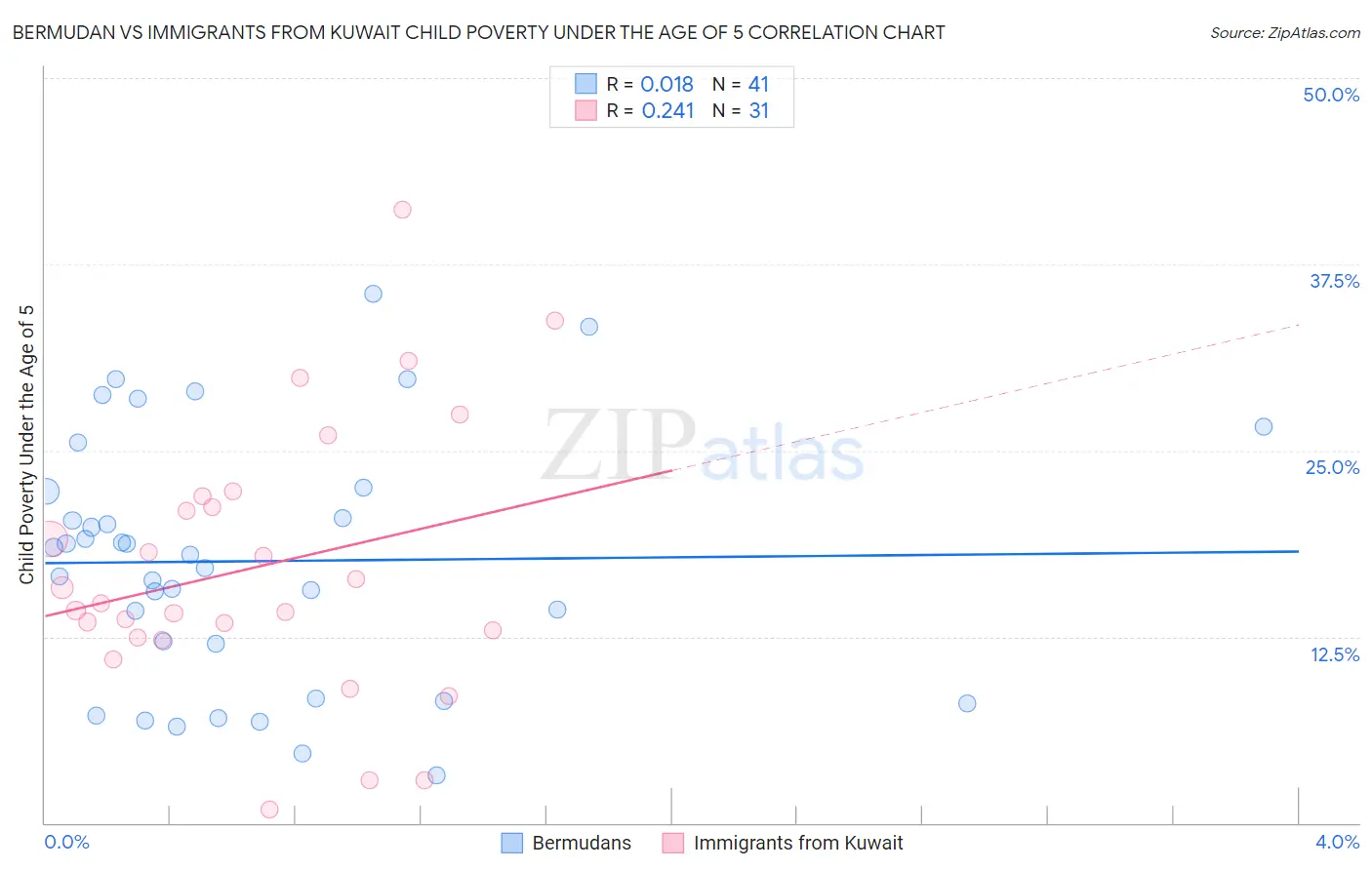Image resolution: width=1372 pixels, height=870 pixels.
Task: Click the Child Poverty y-axis title
Action: pyautogui.click(x=26, y=445)
